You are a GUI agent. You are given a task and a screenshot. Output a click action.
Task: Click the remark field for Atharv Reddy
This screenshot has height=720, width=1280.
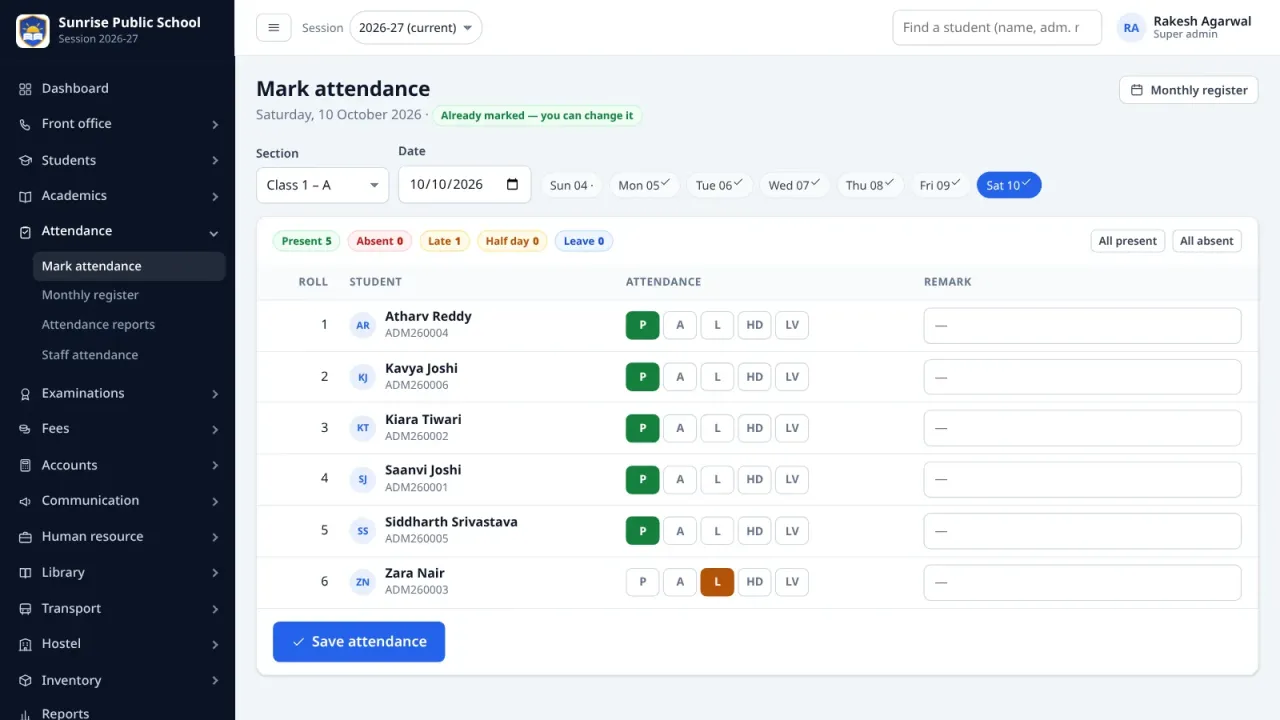tap(1082, 325)
